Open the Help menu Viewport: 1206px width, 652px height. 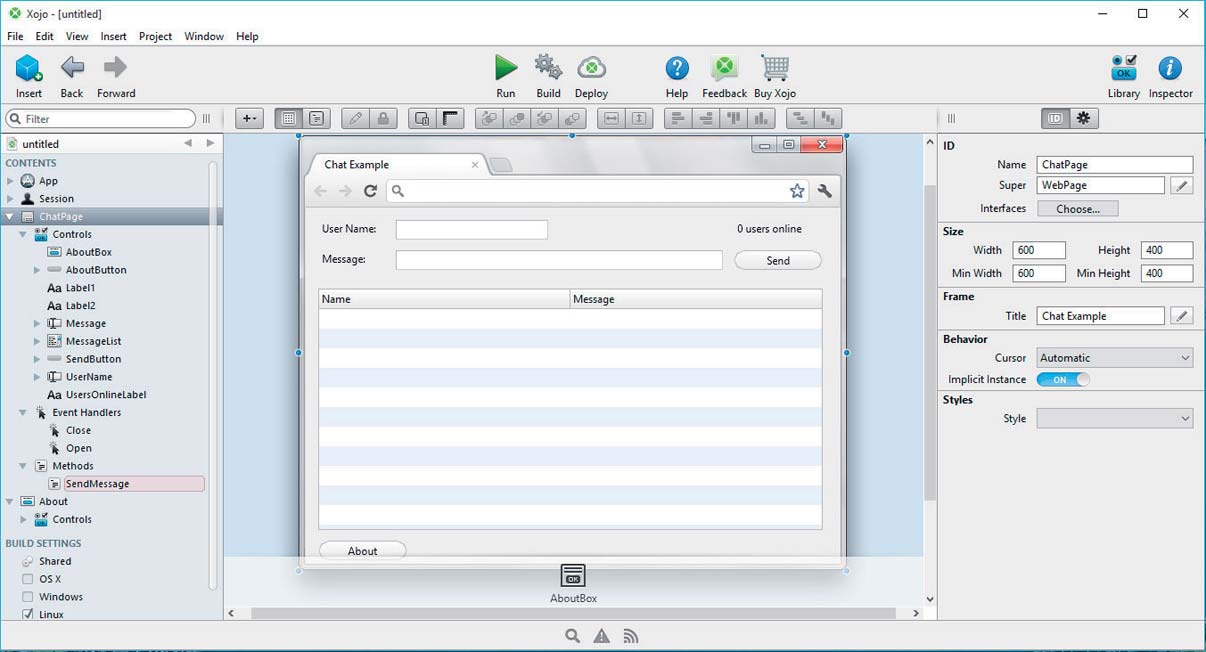[x=247, y=36]
